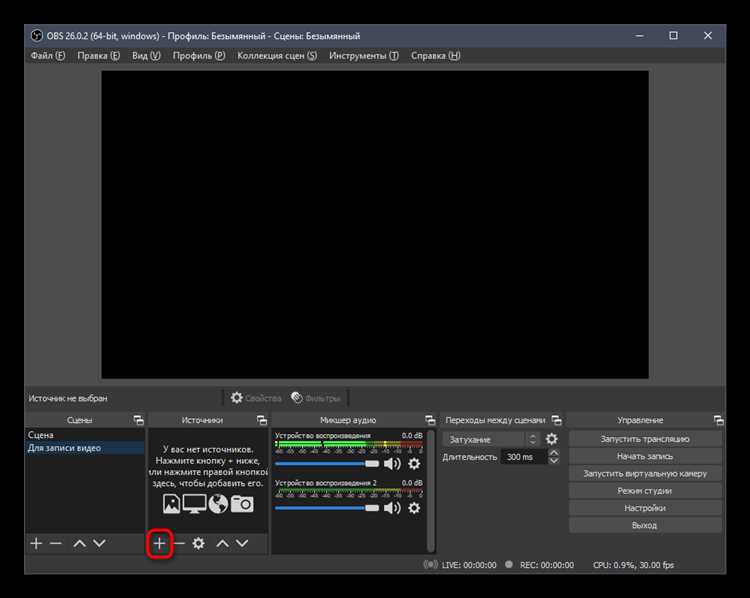
Task: Open the Фильтры source filters button
Action: click(316, 398)
